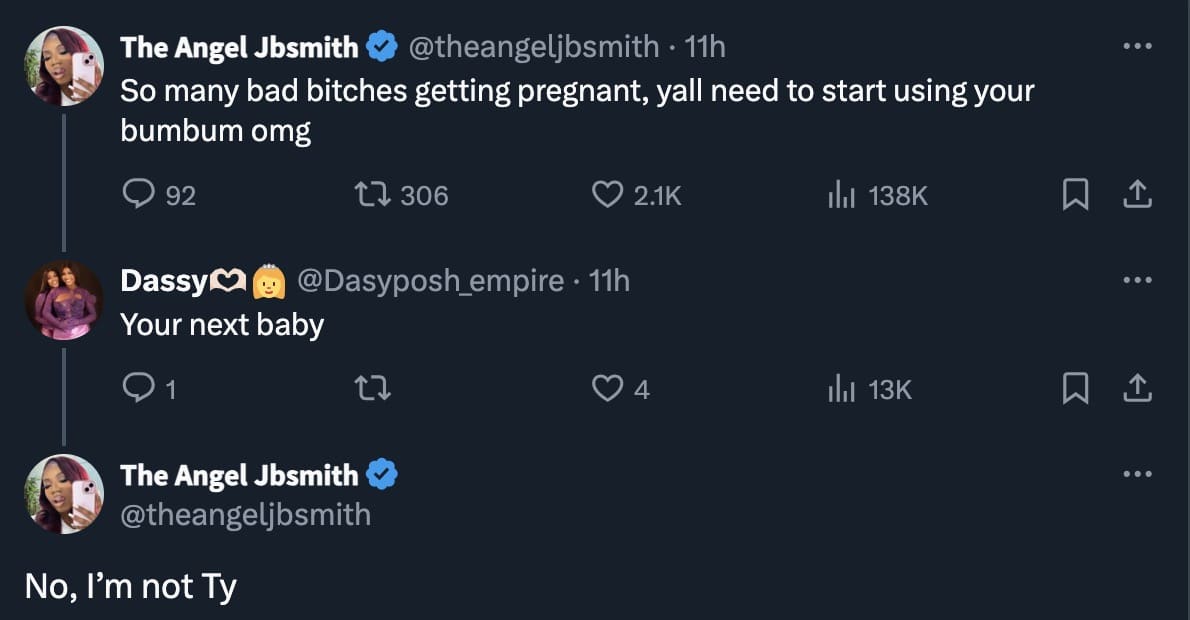1190x620 pixels.
Task: Open more options on the first tweet
Action: click(1137, 47)
